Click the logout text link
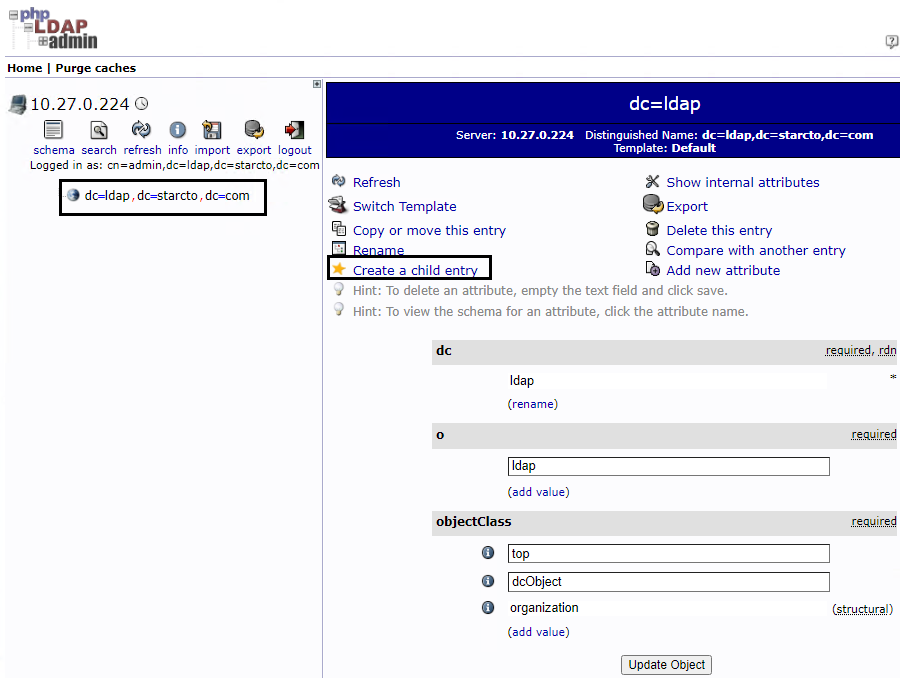Screen dimensions: 900x678 pos(294,150)
